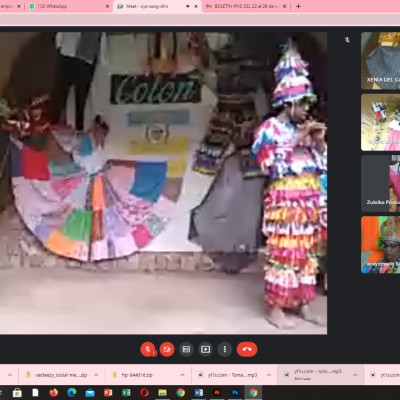
Task: Open the three-dot more options menu
Action: 225,349
